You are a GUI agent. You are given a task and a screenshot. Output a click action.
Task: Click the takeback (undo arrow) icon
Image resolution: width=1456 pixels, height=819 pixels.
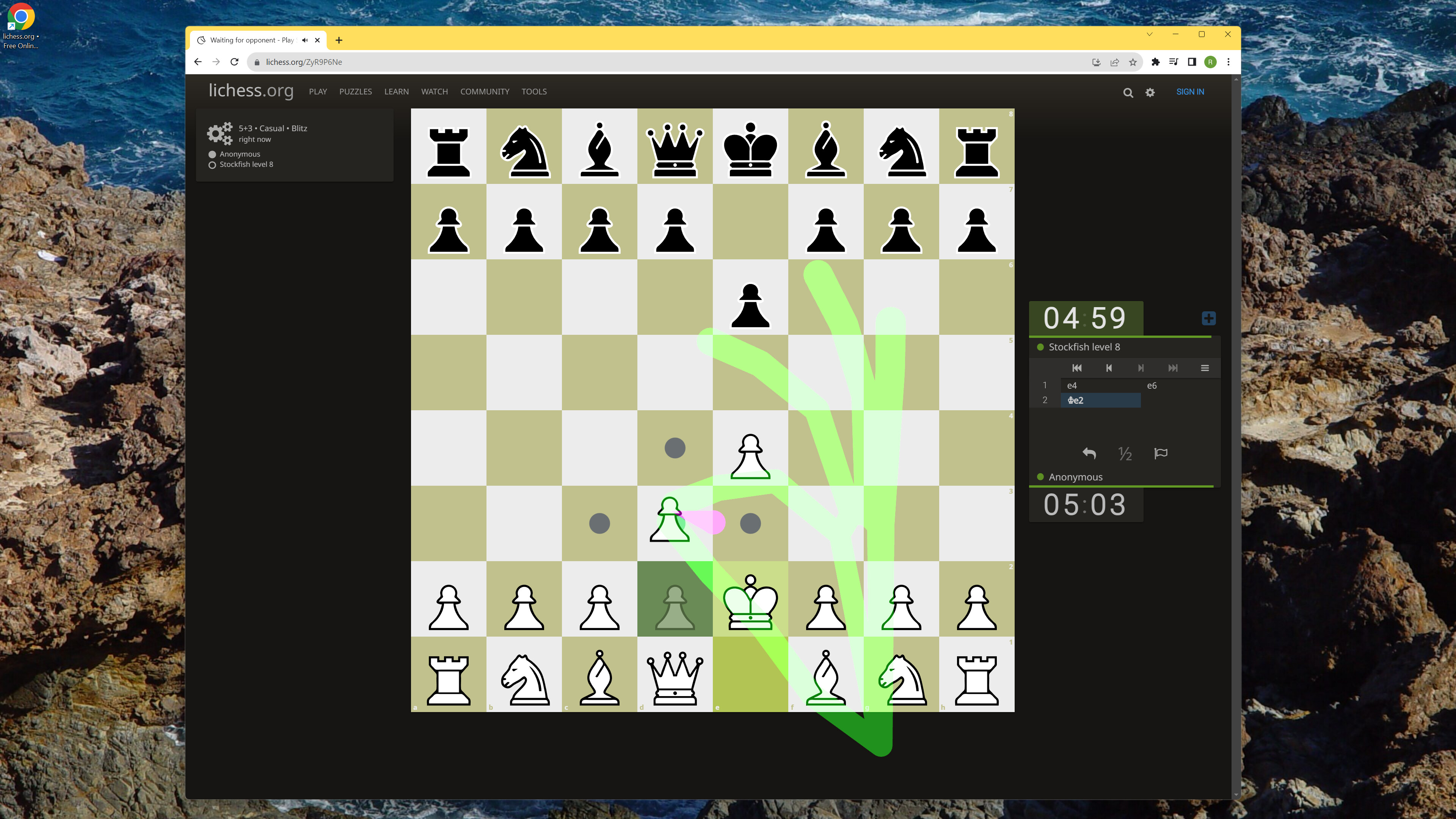[x=1089, y=453]
